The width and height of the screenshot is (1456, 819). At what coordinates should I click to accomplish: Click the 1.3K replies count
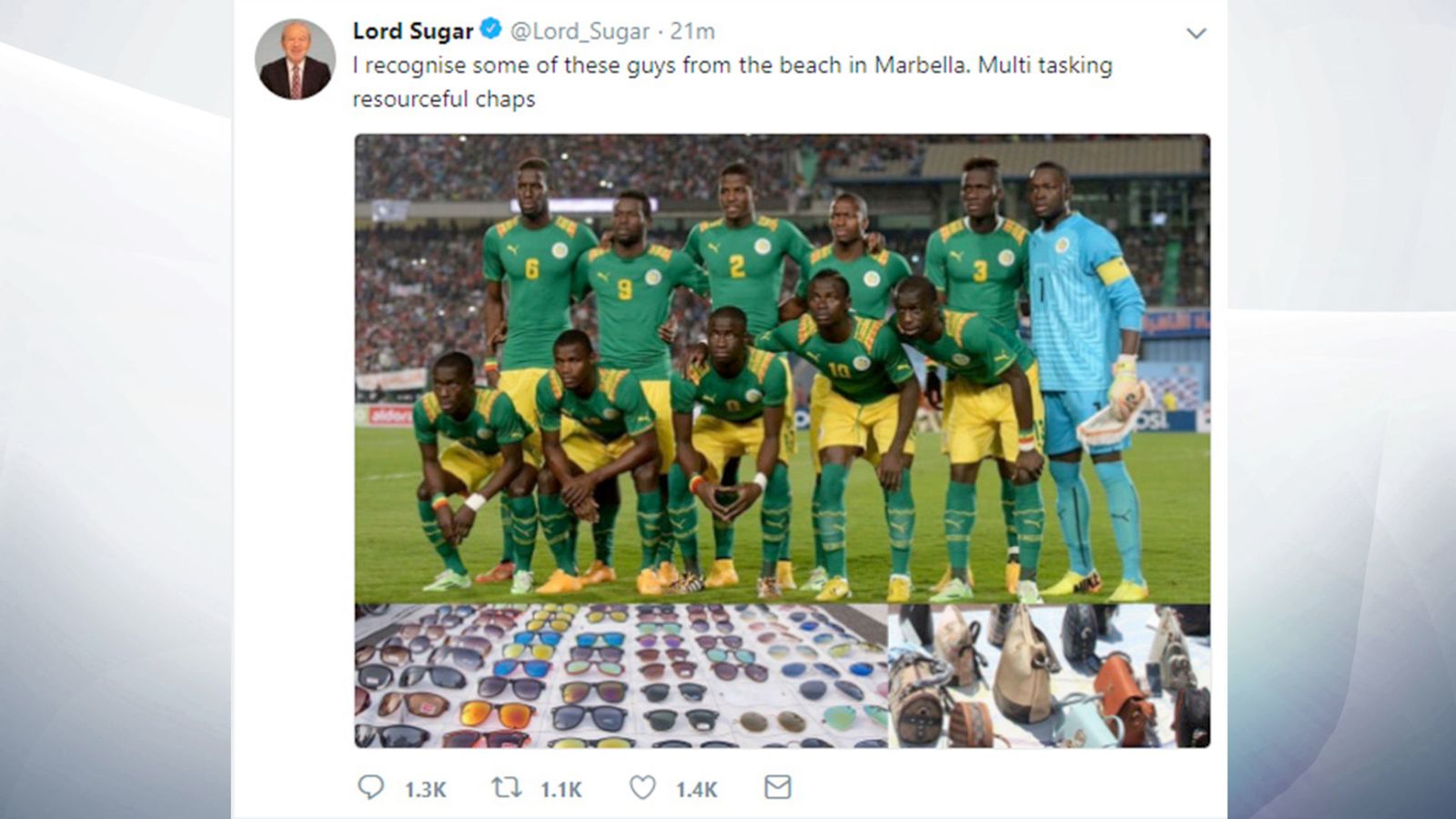(425, 789)
